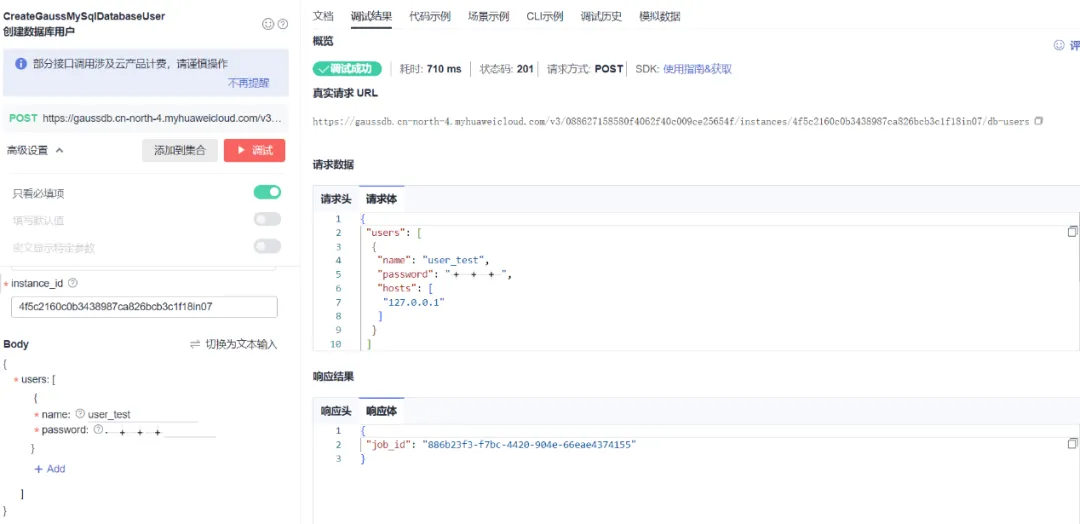Image resolution: width=1080 pixels, height=524 pixels.
Task: View the 调试历史 tab
Action: pyautogui.click(x=601, y=16)
